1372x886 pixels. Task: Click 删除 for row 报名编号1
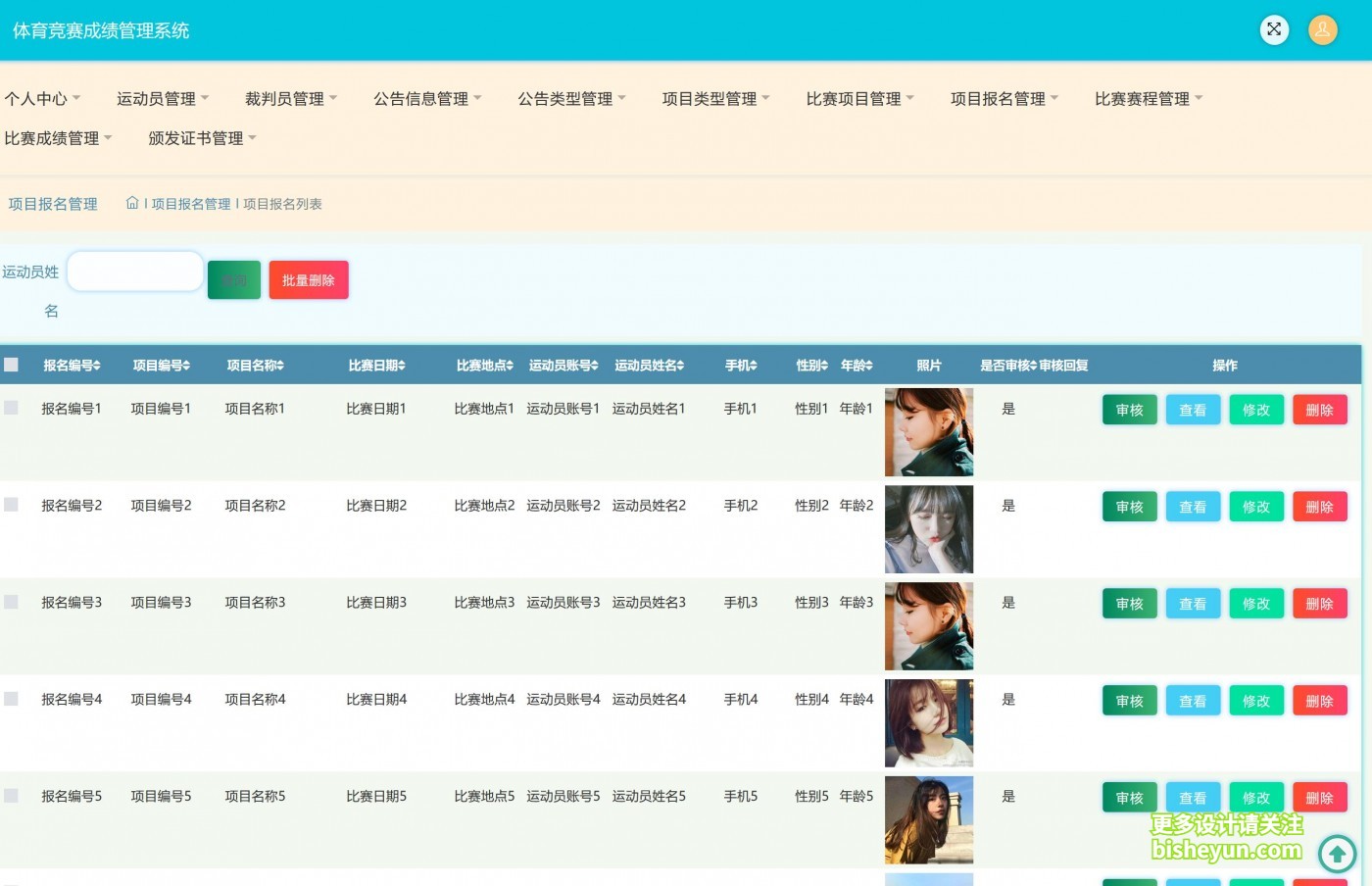[x=1320, y=410]
